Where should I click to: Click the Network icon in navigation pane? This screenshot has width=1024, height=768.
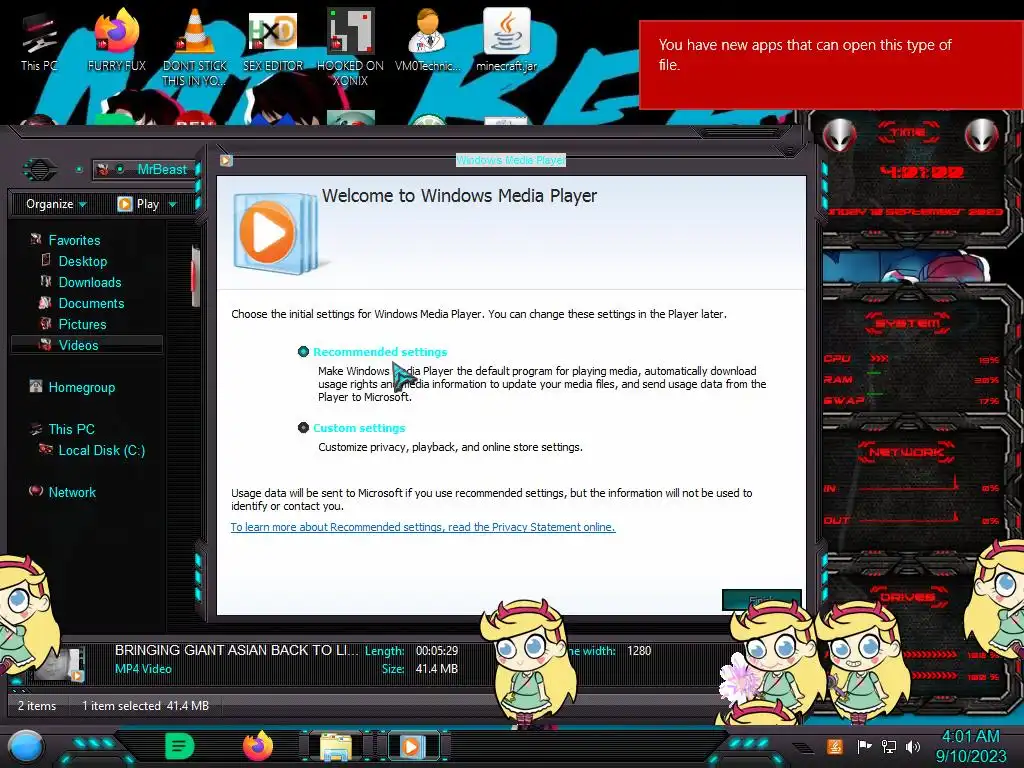point(36,491)
